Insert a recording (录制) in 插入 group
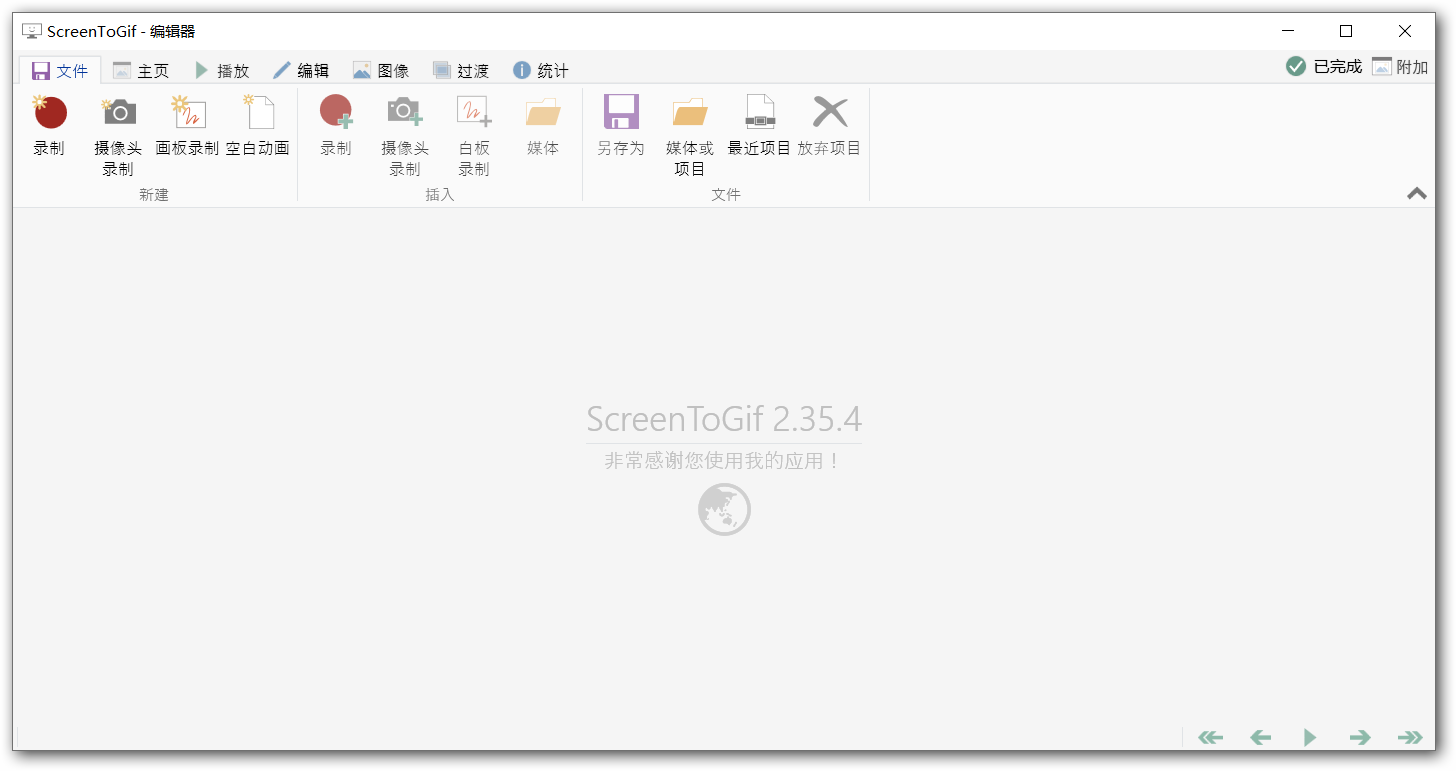This screenshot has width=1456, height=771. 336,127
